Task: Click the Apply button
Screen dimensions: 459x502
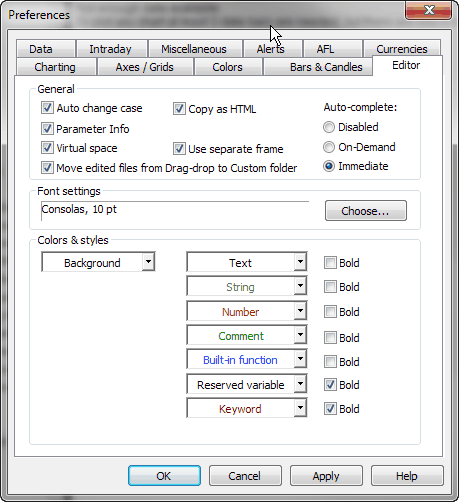Action: click(x=326, y=476)
